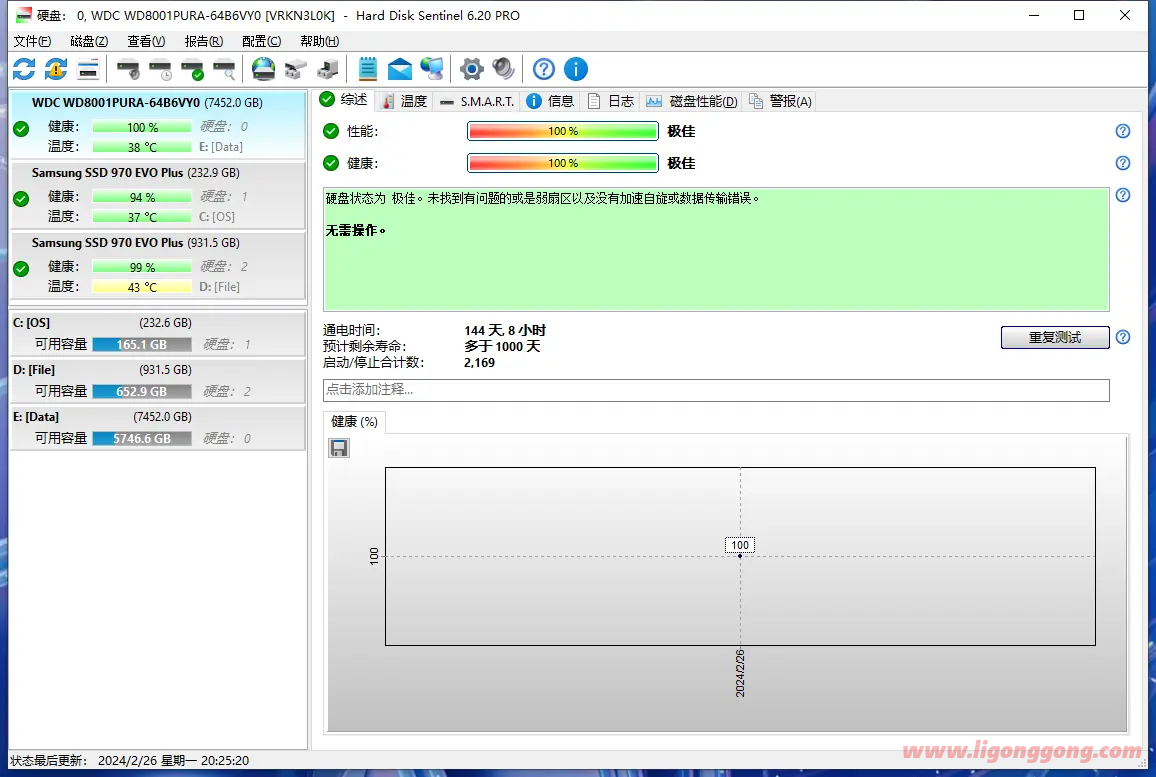Click the globe with monitor network icon
1156x777 pixels.
pyautogui.click(x=431, y=69)
